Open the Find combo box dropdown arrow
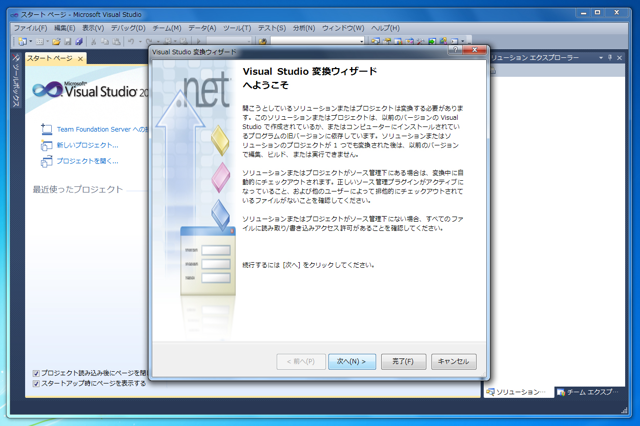Image resolution: width=640 pixels, height=426 pixels. pyautogui.click(x=362, y=41)
